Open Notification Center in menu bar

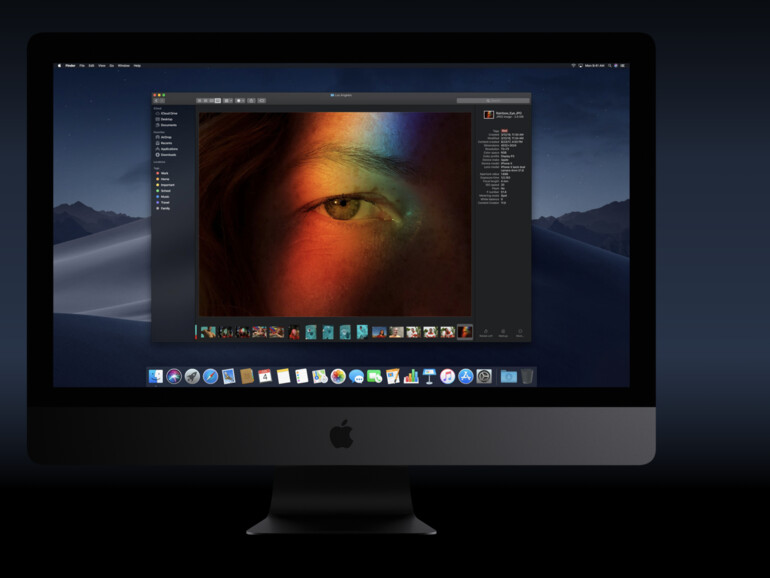click(x=623, y=65)
